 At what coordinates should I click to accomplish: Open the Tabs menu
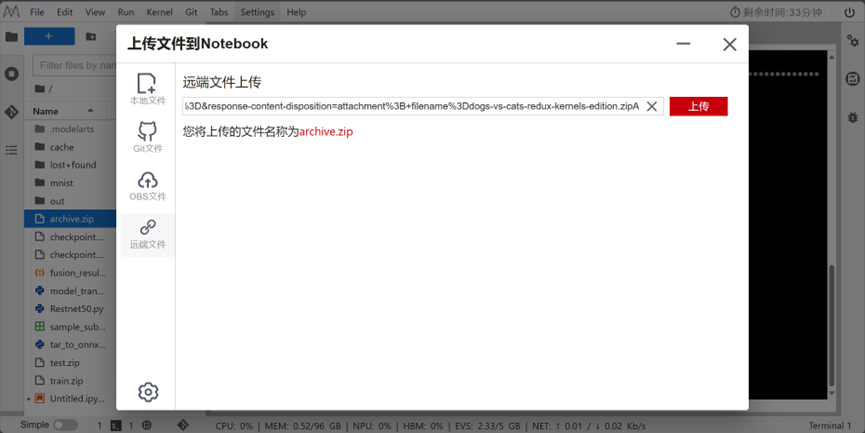click(x=219, y=12)
